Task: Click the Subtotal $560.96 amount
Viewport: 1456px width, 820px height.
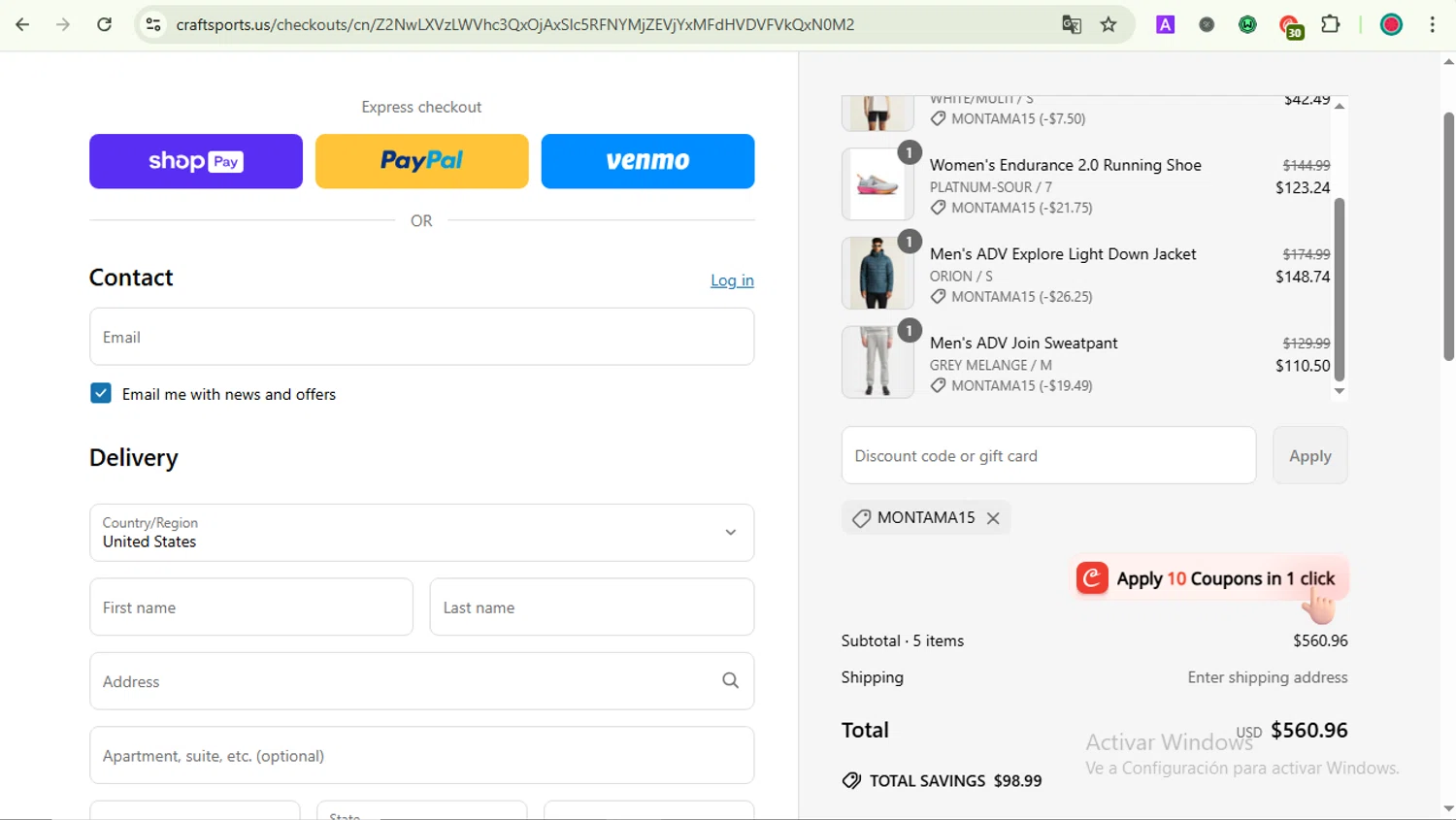Action: [x=1320, y=640]
